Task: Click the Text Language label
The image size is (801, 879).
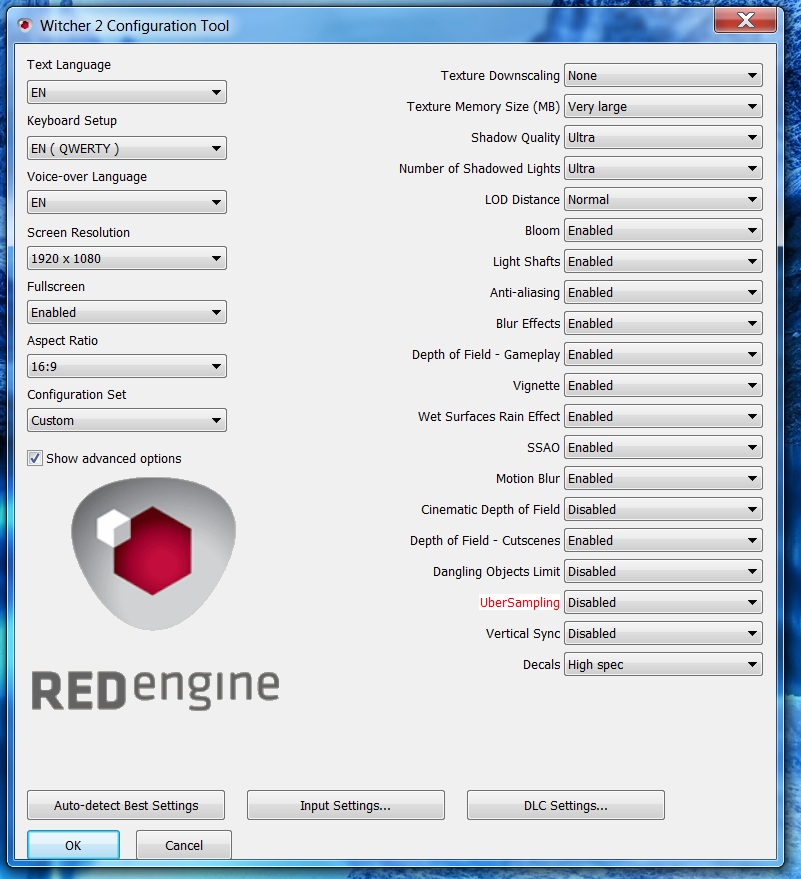Action: [x=69, y=65]
